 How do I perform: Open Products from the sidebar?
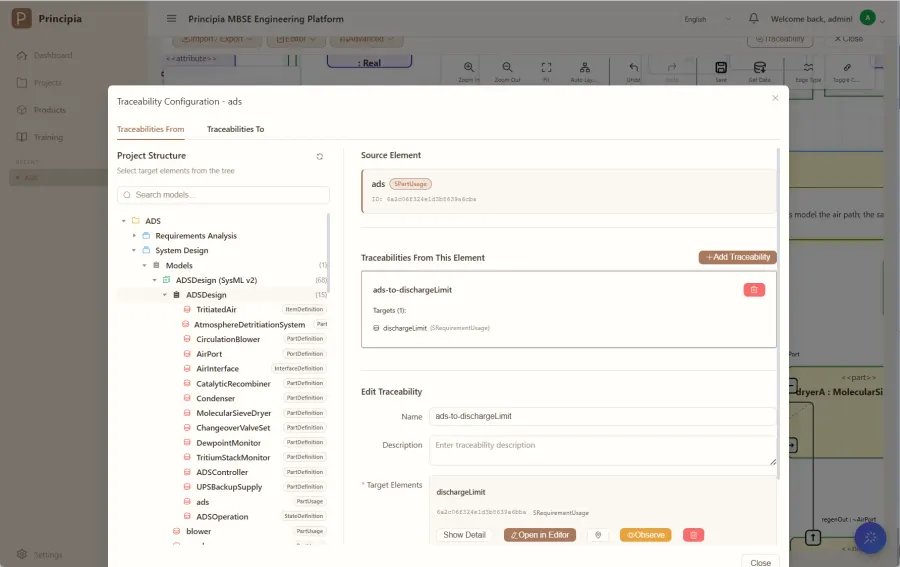[x=50, y=110]
